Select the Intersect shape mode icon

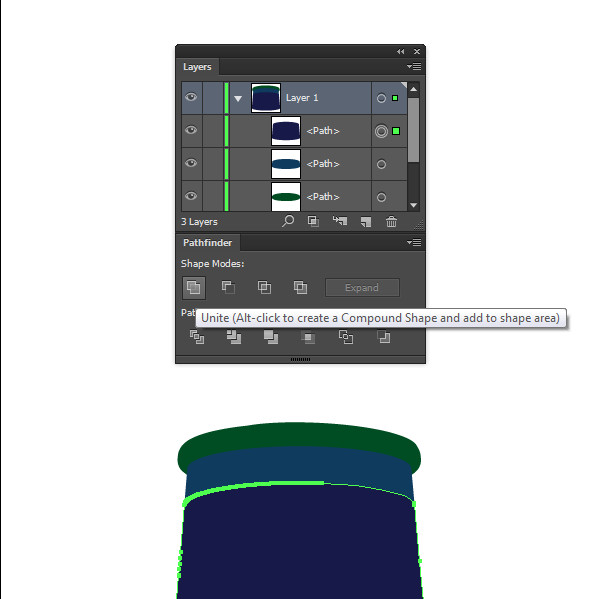(x=264, y=287)
